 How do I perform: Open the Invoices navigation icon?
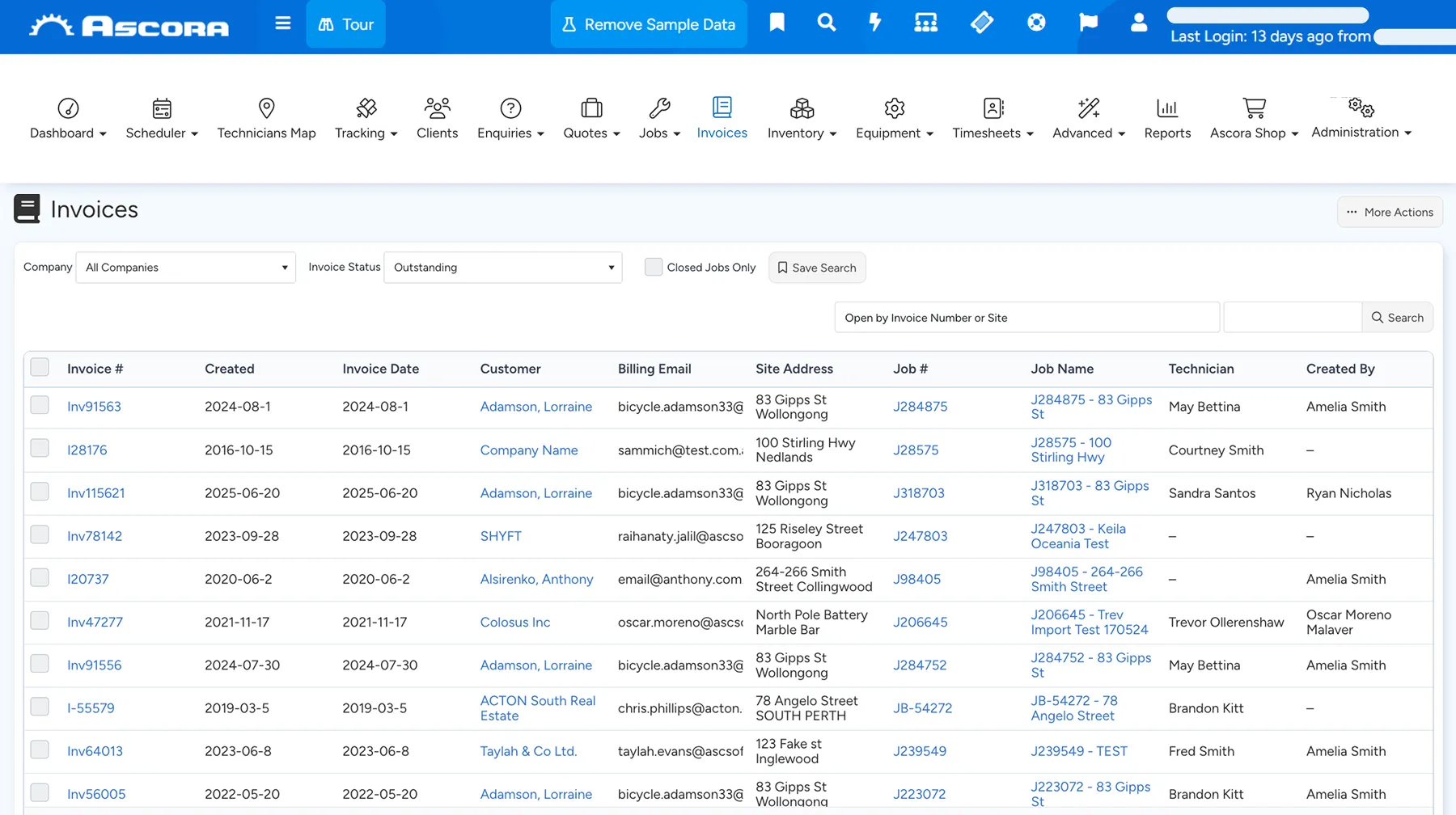pos(722,107)
